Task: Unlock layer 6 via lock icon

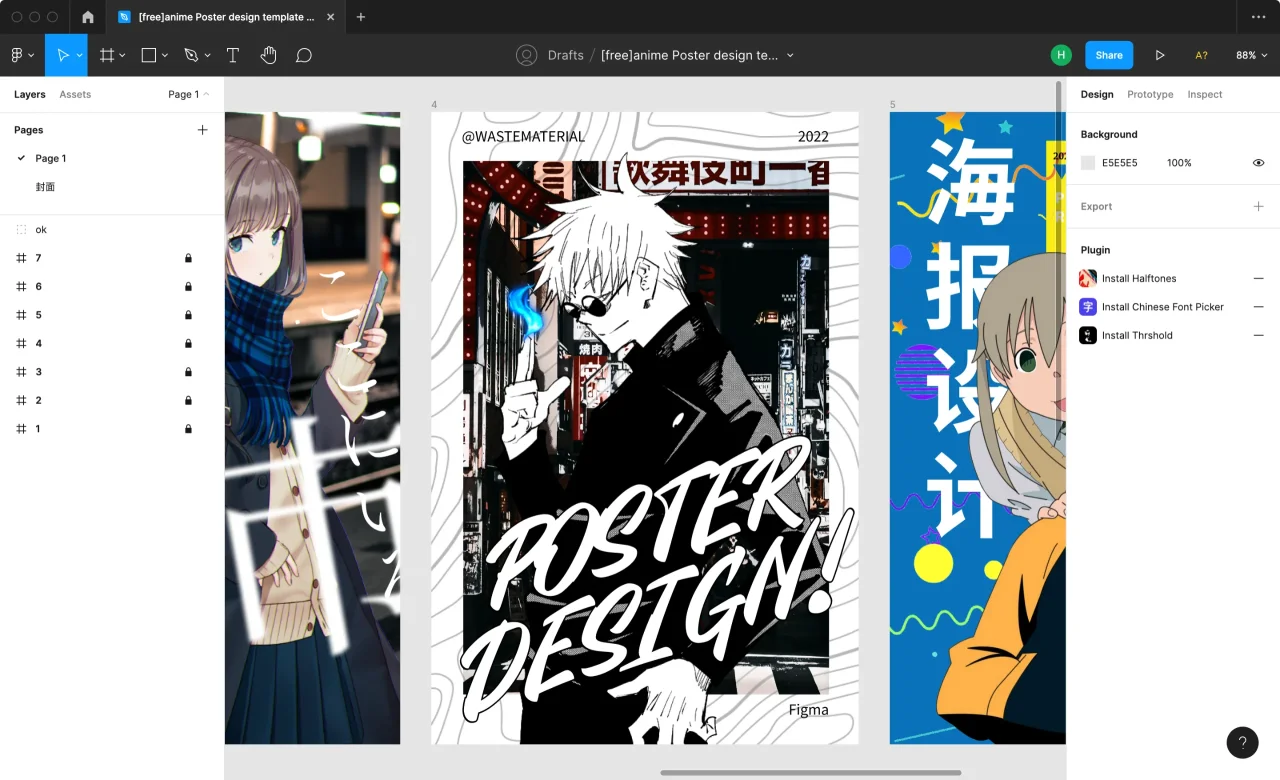Action: [188, 287]
